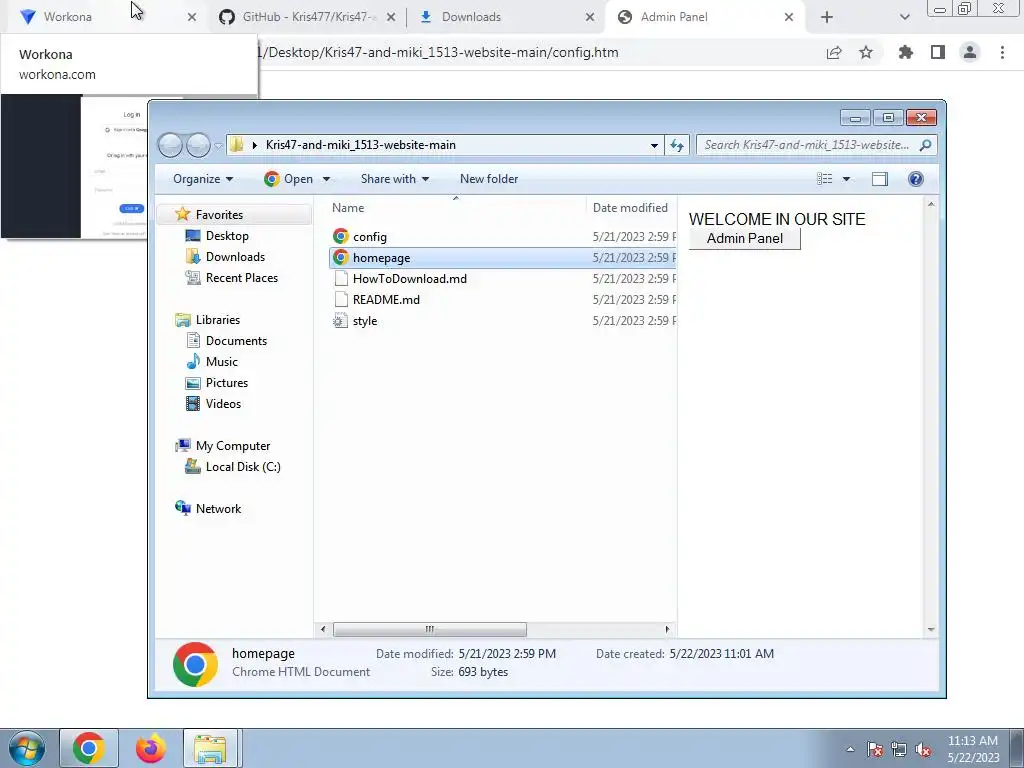
Task: Create a New folder
Action: pyautogui.click(x=489, y=179)
